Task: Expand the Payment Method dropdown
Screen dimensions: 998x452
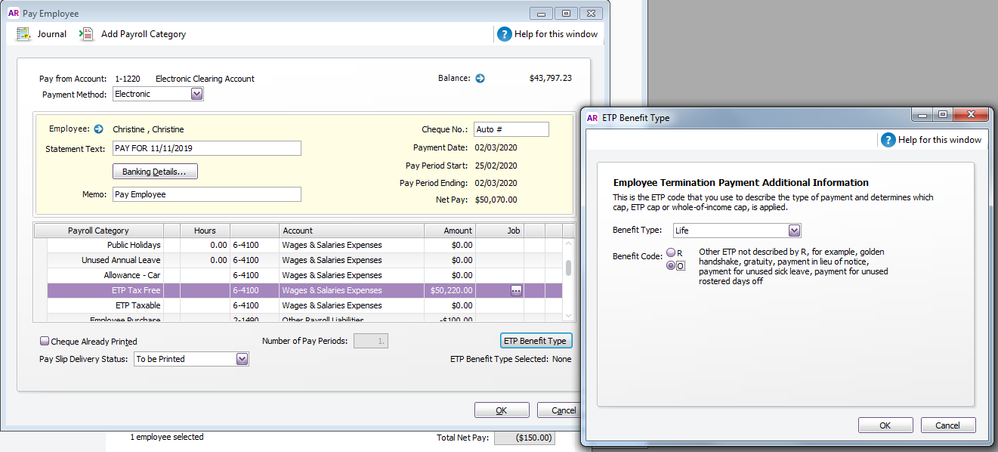Action: point(196,94)
